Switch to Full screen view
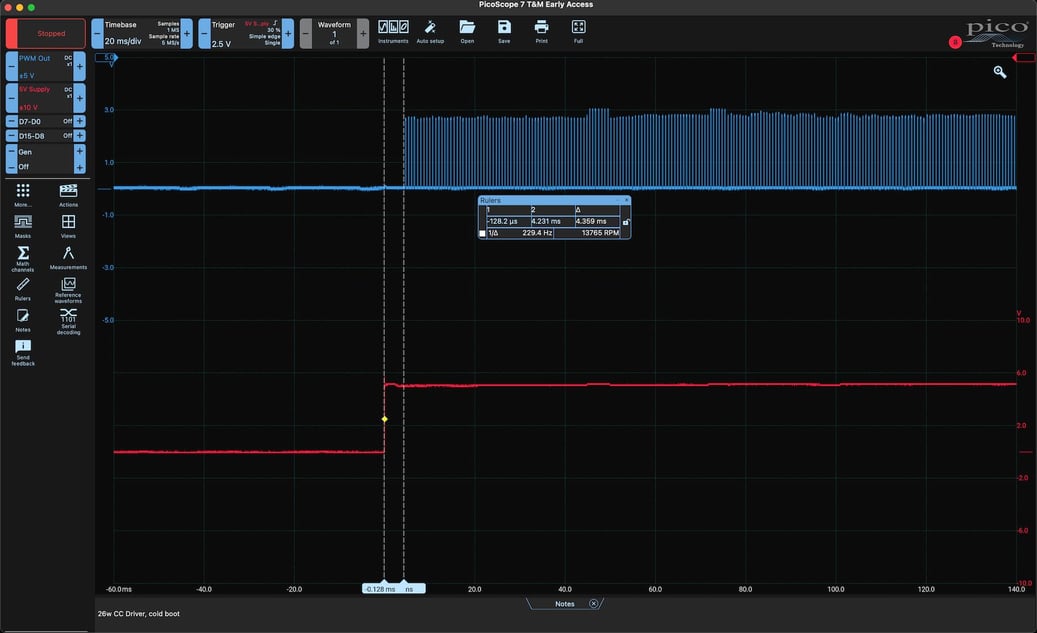 pos(578,31)
